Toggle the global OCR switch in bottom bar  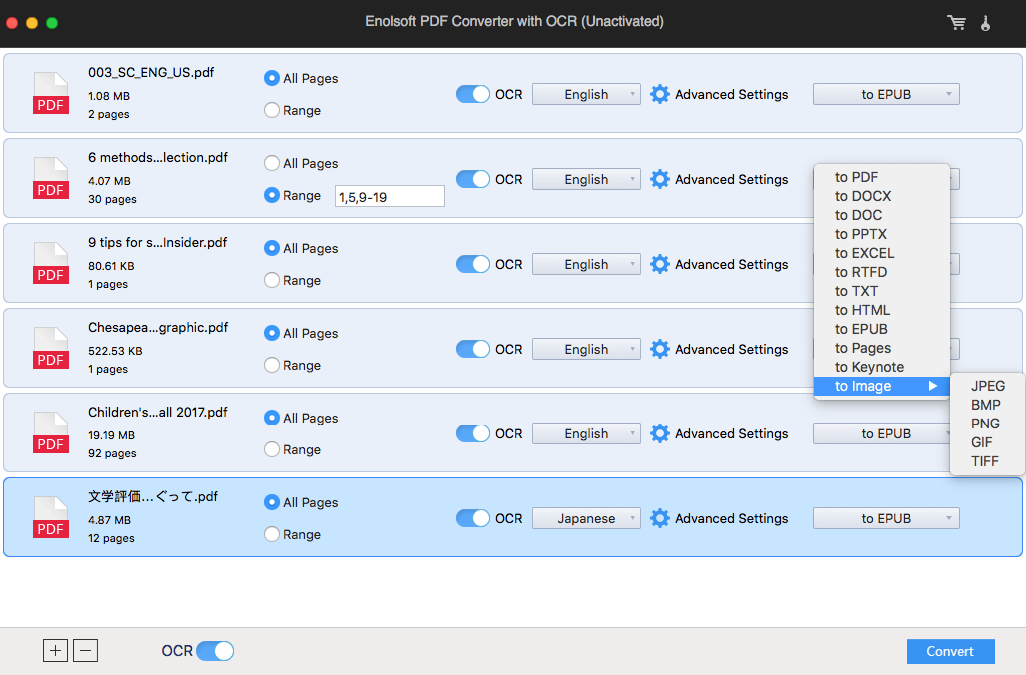pos(215,651)
